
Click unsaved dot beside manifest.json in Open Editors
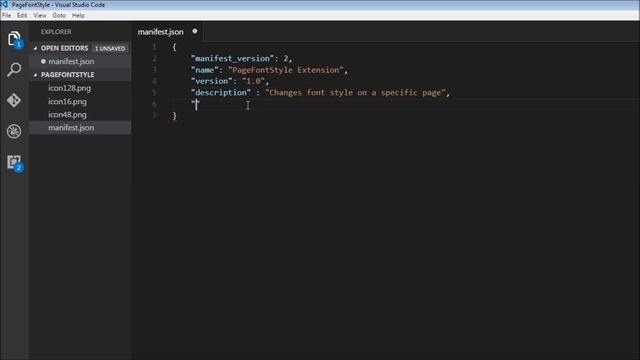pos(43,61)
